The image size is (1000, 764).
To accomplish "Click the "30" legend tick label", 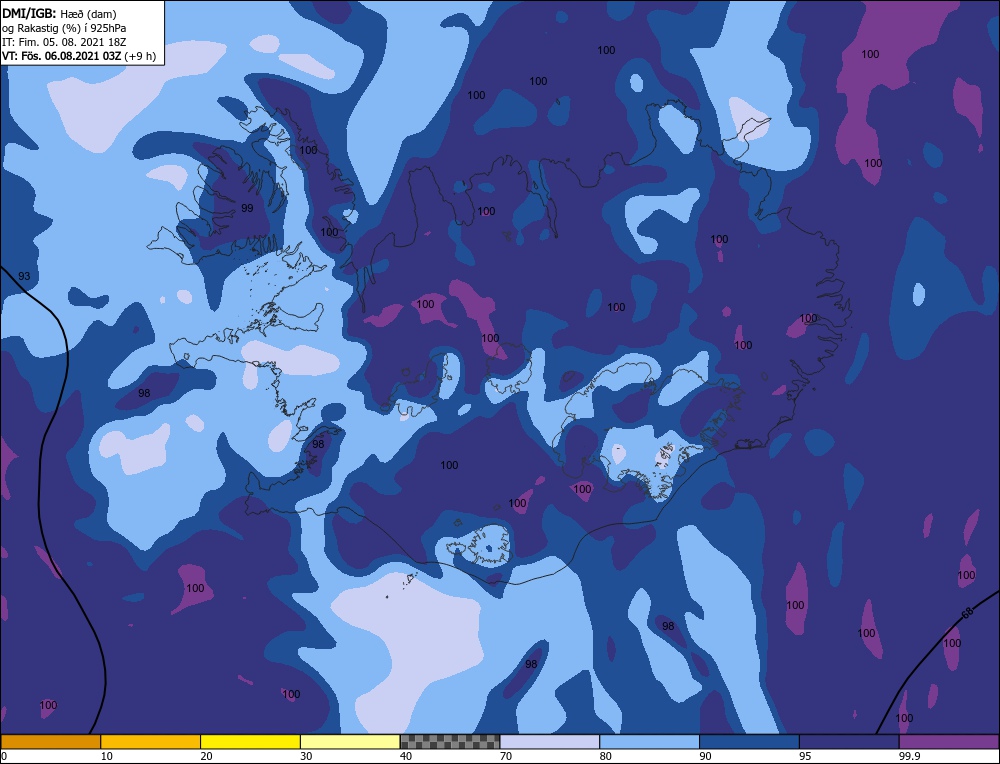I will pyautogui.click(x=307, y=756).
